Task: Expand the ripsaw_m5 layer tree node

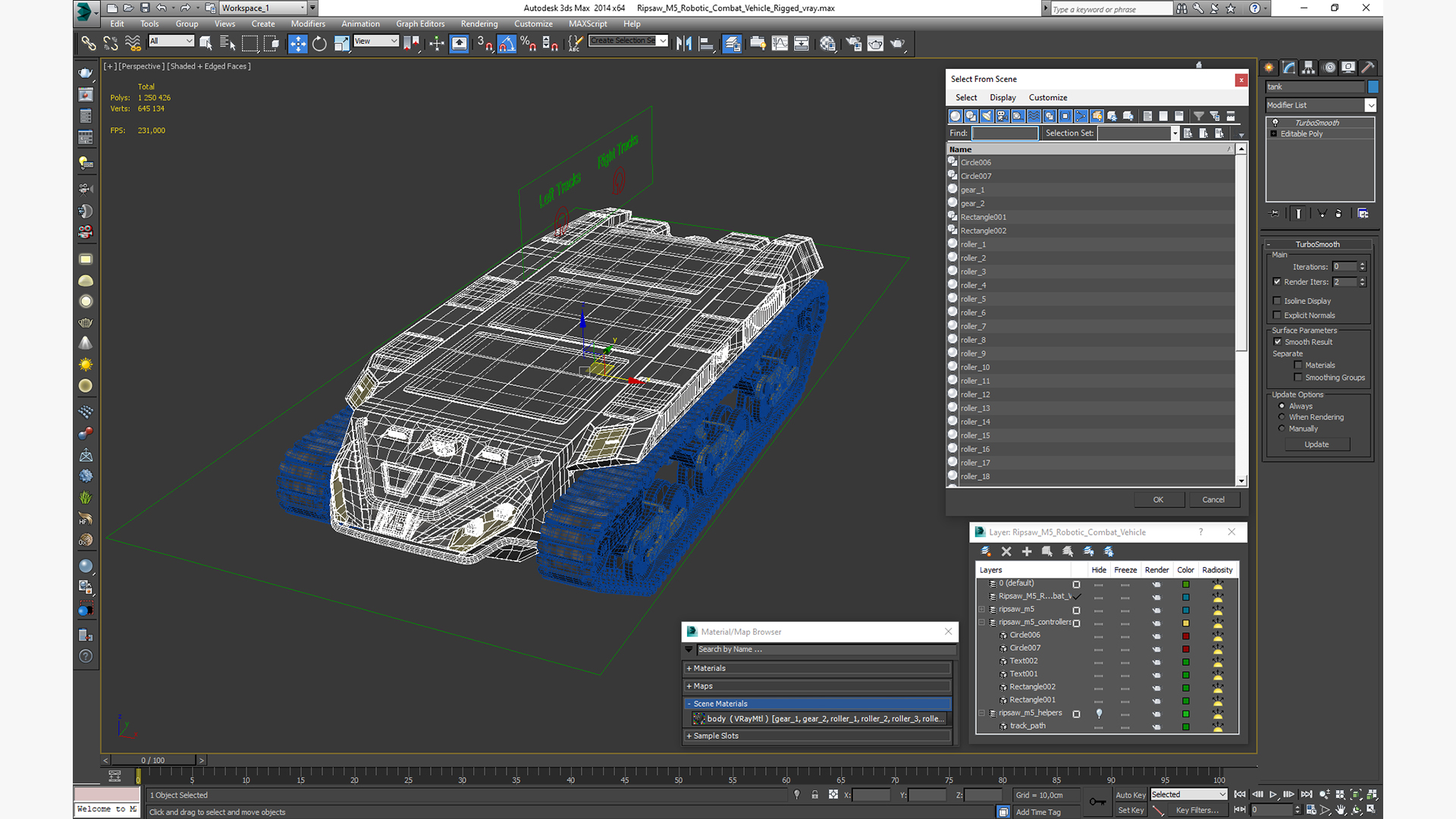Action: coord(982,610)
